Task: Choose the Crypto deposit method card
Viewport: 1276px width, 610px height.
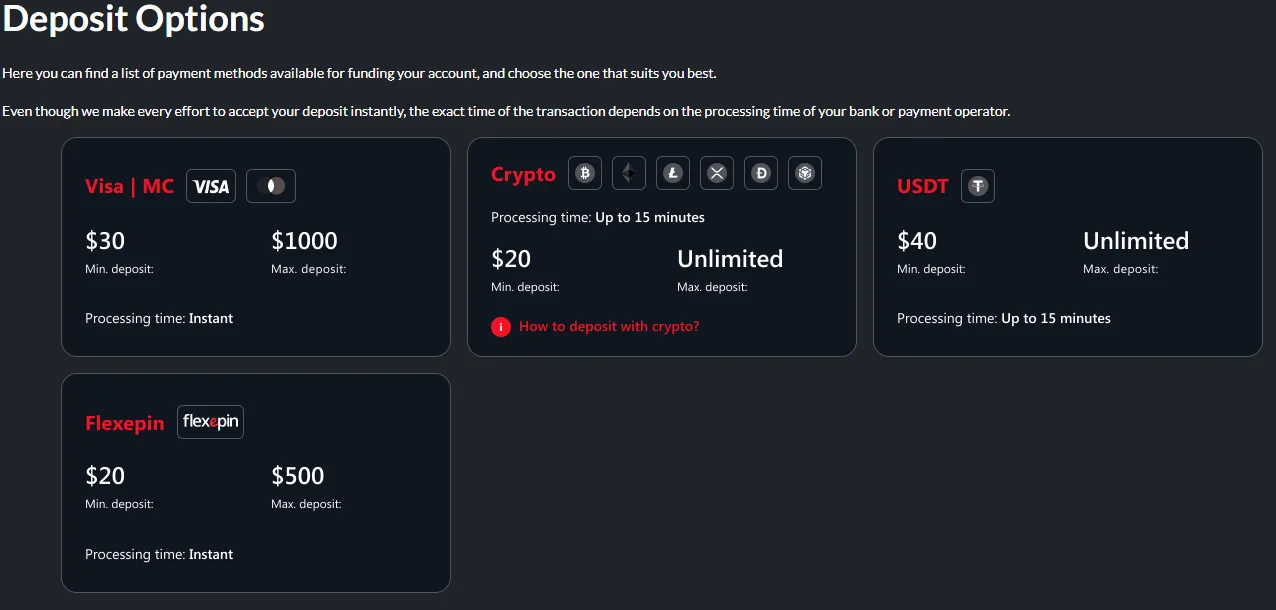Action: click(x=662, y=246)
